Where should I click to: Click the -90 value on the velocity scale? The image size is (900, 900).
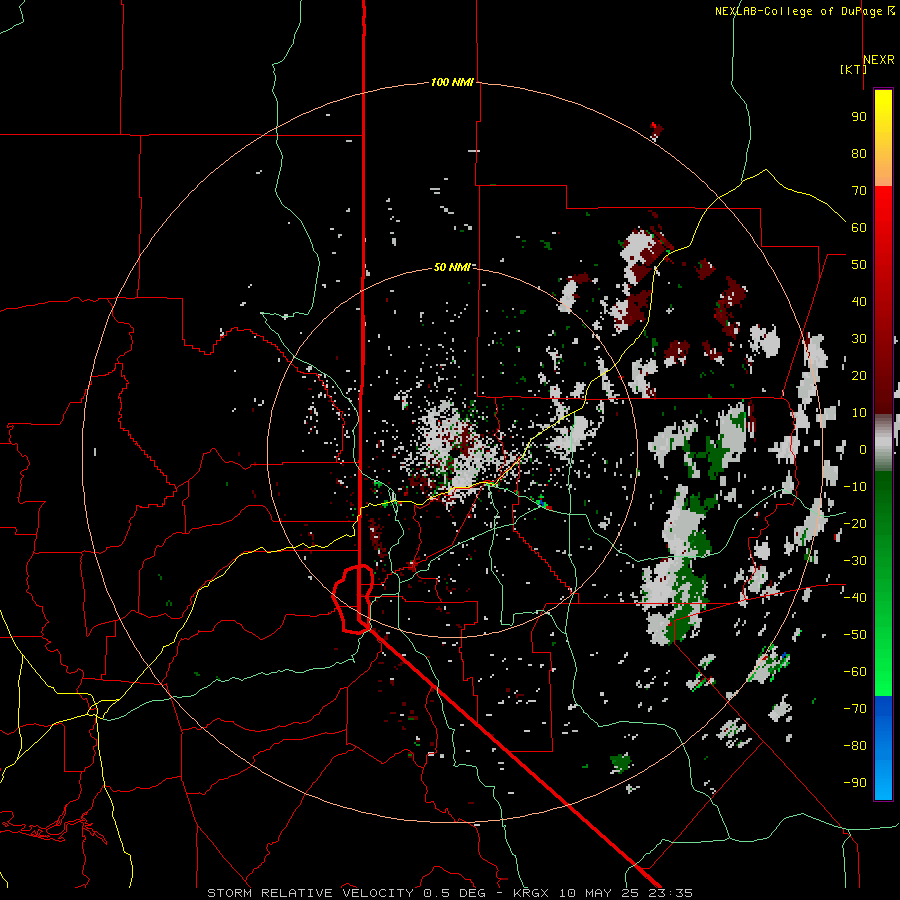855,783
